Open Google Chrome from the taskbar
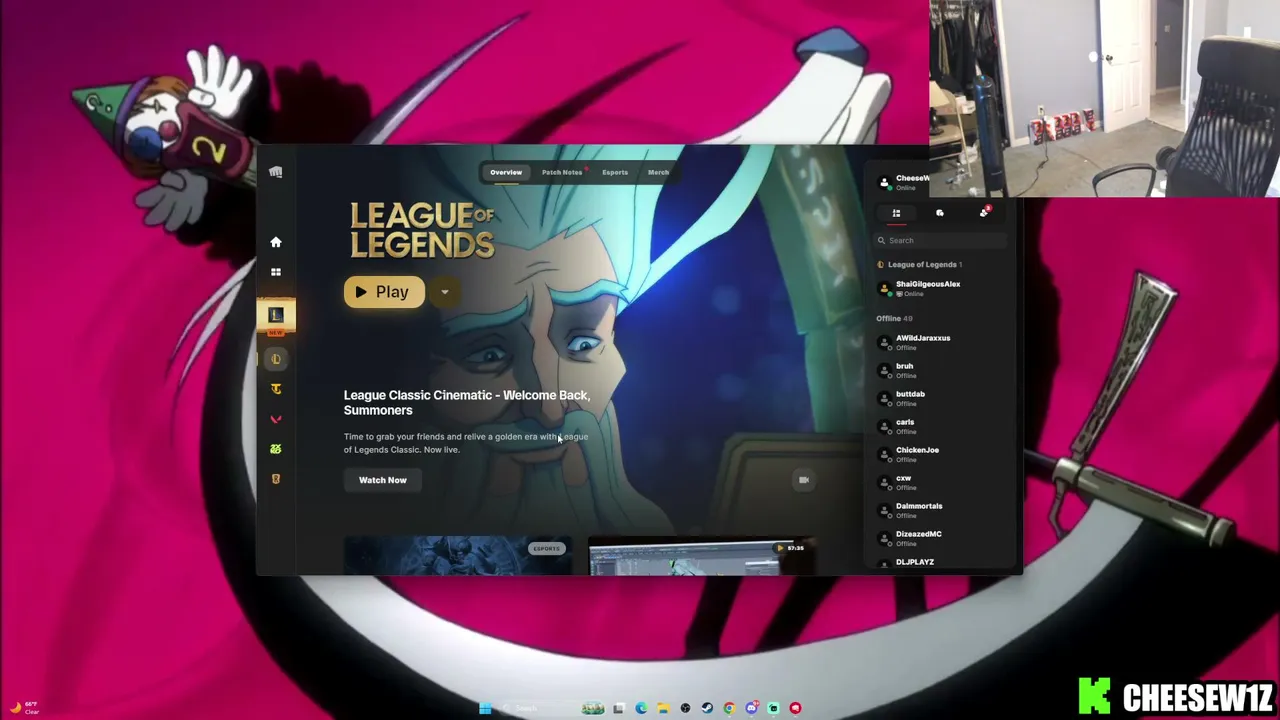This screenshot has height=720, width=1280. [x=729, y=708]
